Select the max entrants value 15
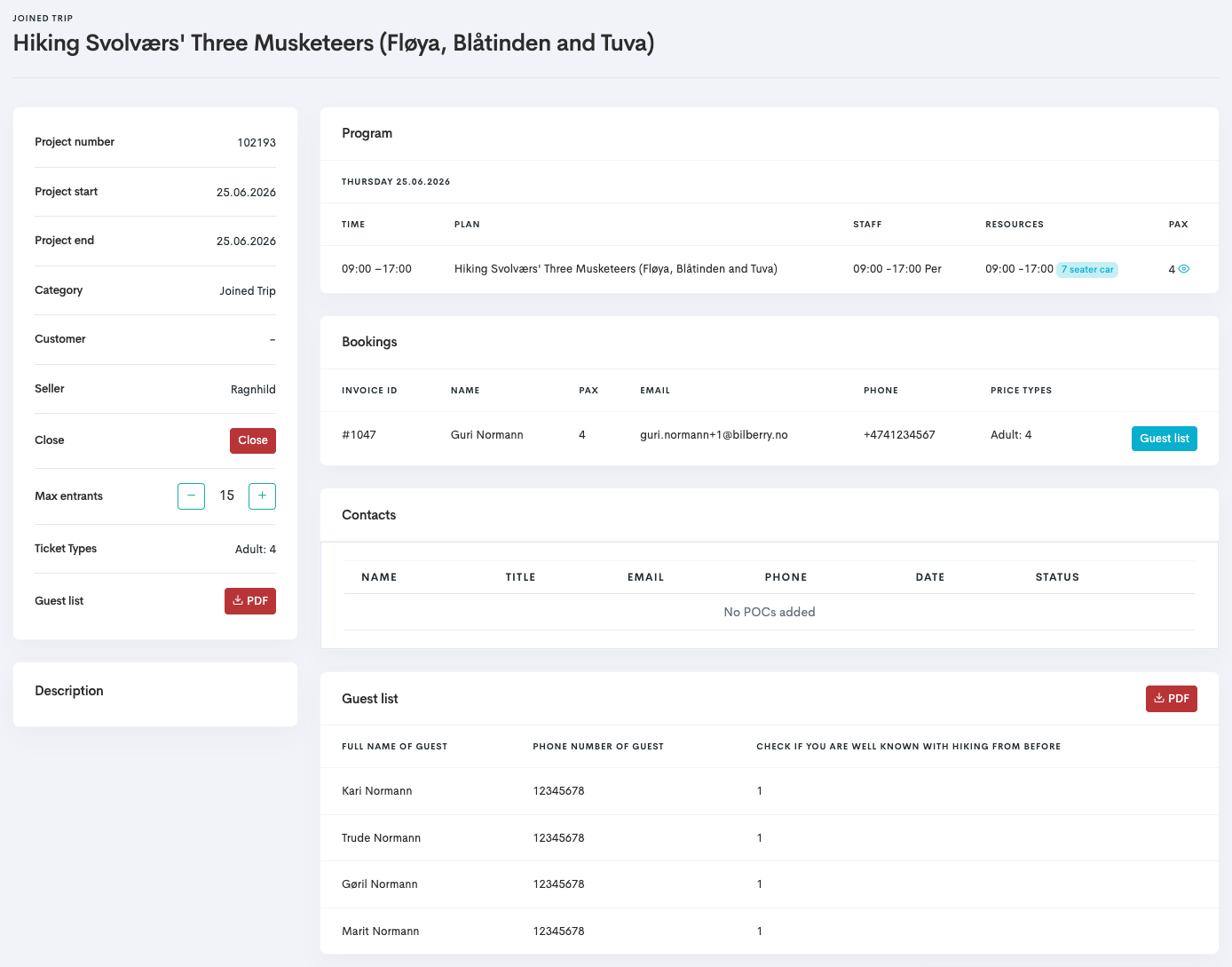This screenshot has width=1232, height=967. [x=227, y=495]
